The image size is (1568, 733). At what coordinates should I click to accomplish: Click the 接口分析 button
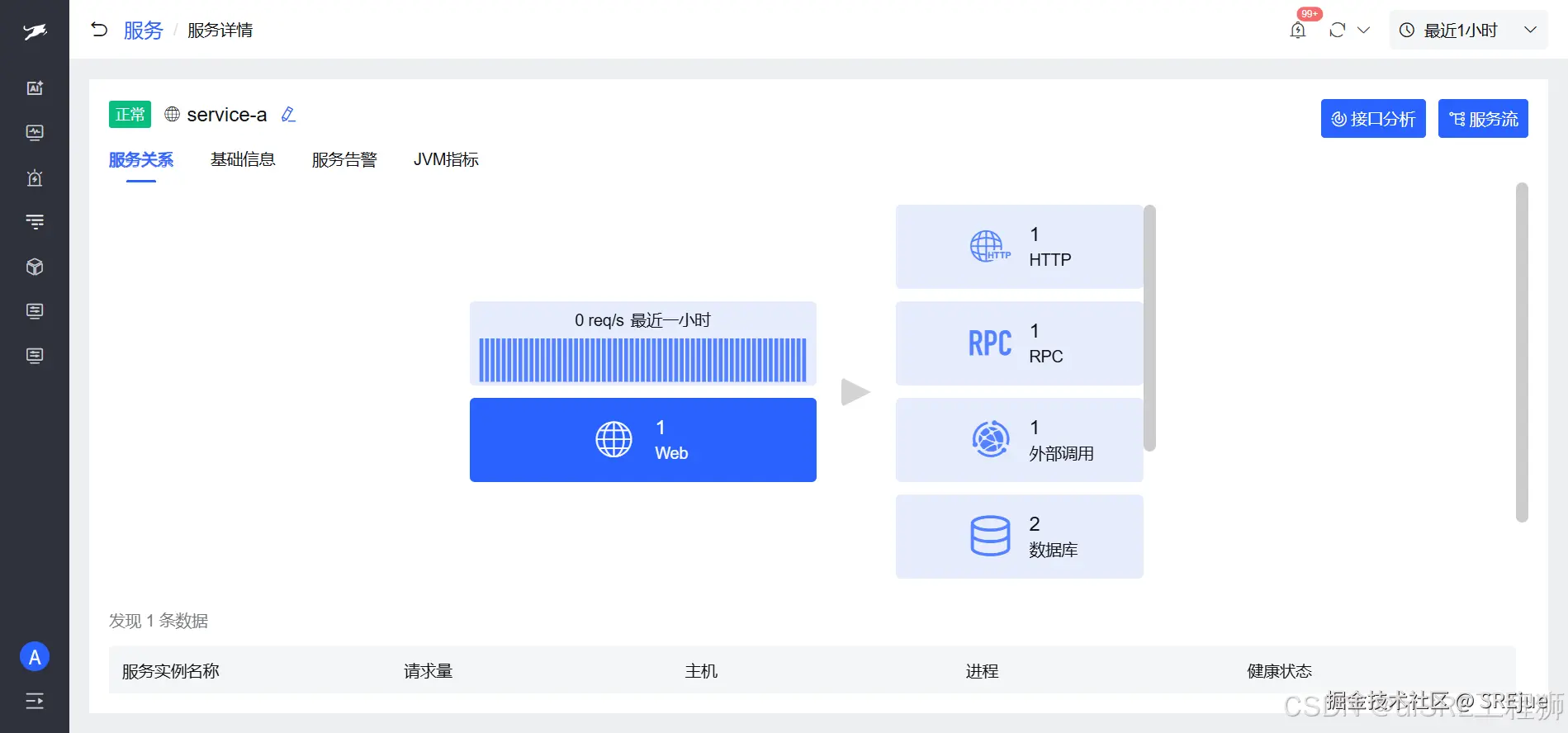pyautogui.click(x=1373, y=119)
